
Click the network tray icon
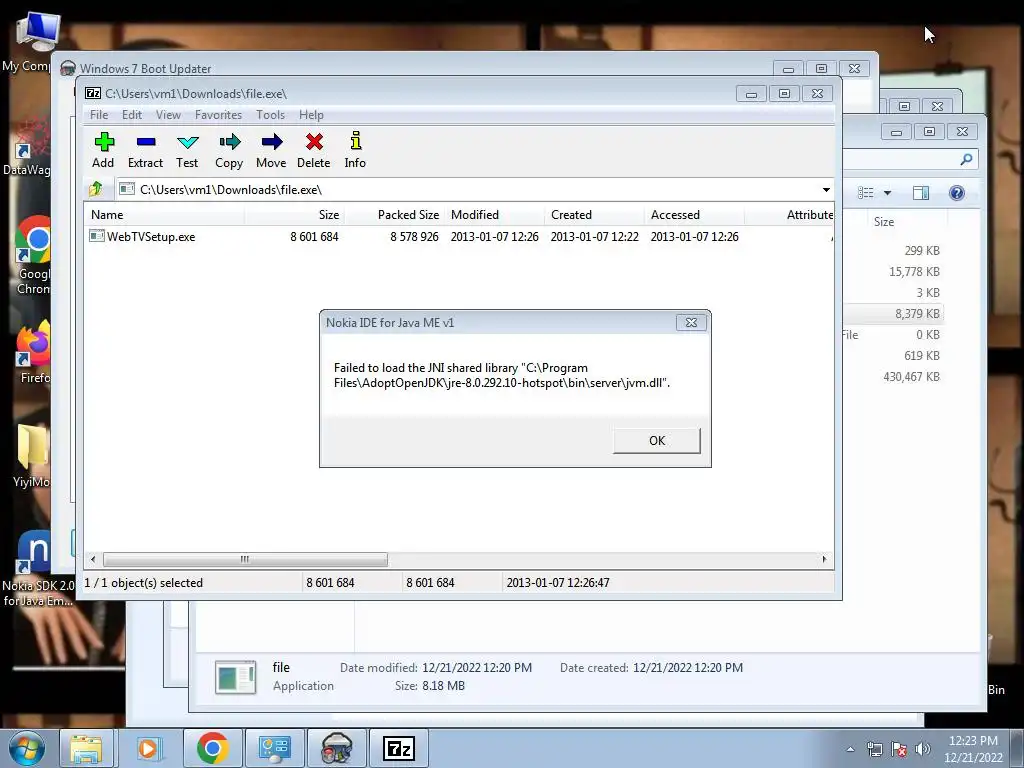pyautogui.click(x=874, y=749)
